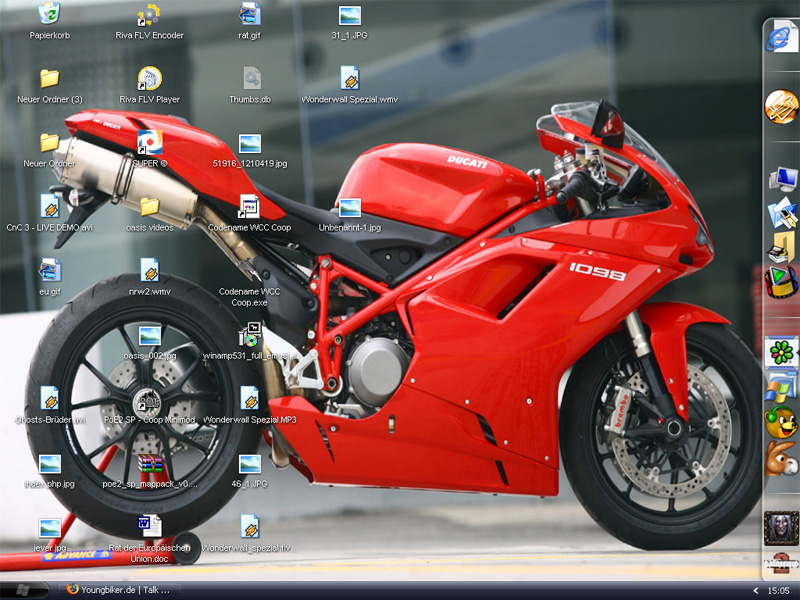The image size is (800, 600).
Task: Open the oasis videos folder
Action: point(149,207)
